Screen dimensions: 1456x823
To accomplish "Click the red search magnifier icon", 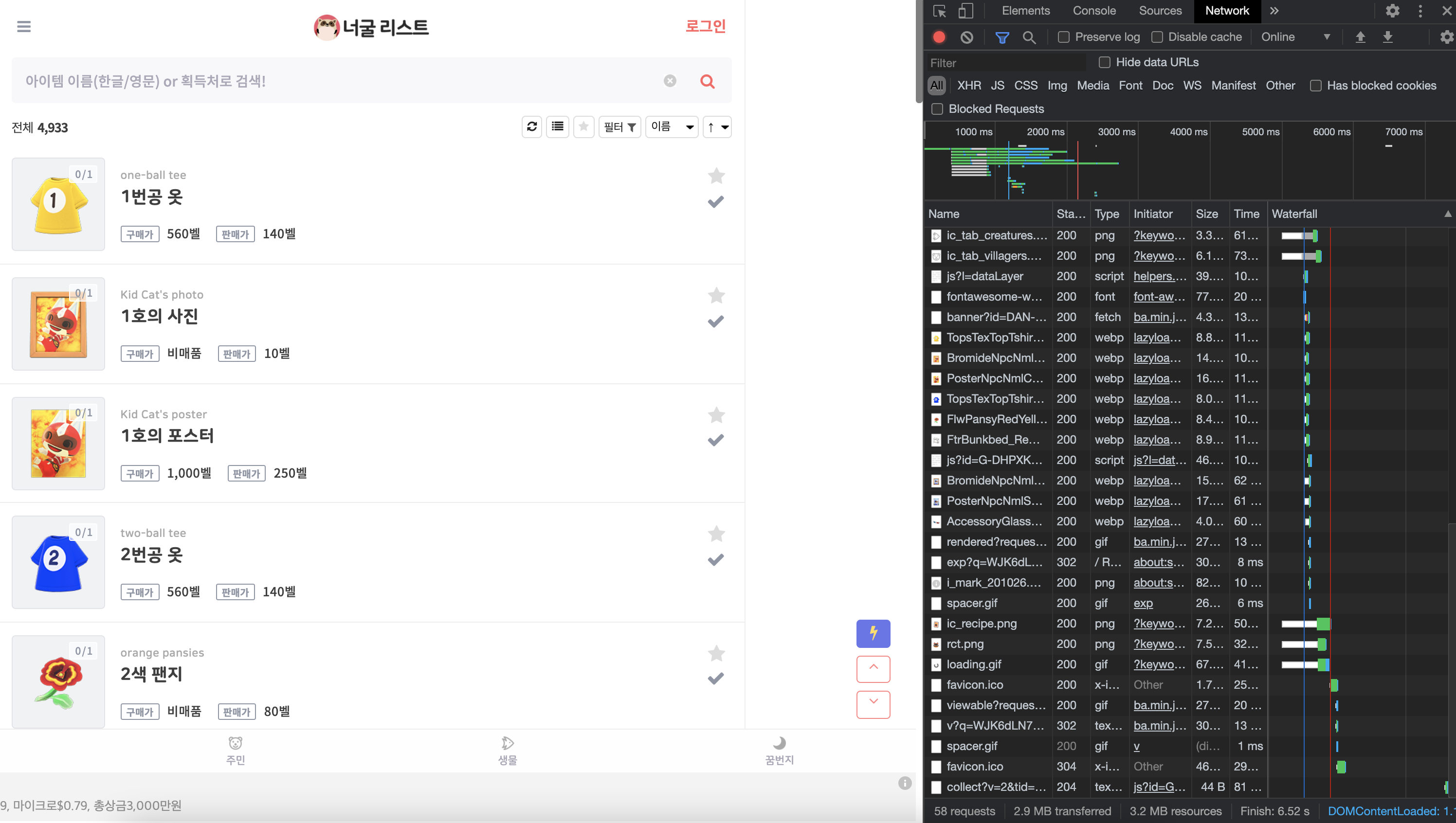I will tap(707, 81).
